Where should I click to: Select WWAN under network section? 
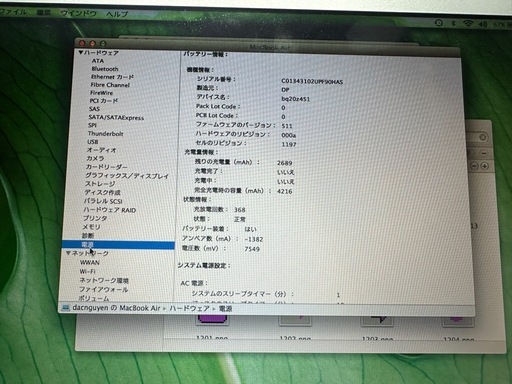point(90,263)
